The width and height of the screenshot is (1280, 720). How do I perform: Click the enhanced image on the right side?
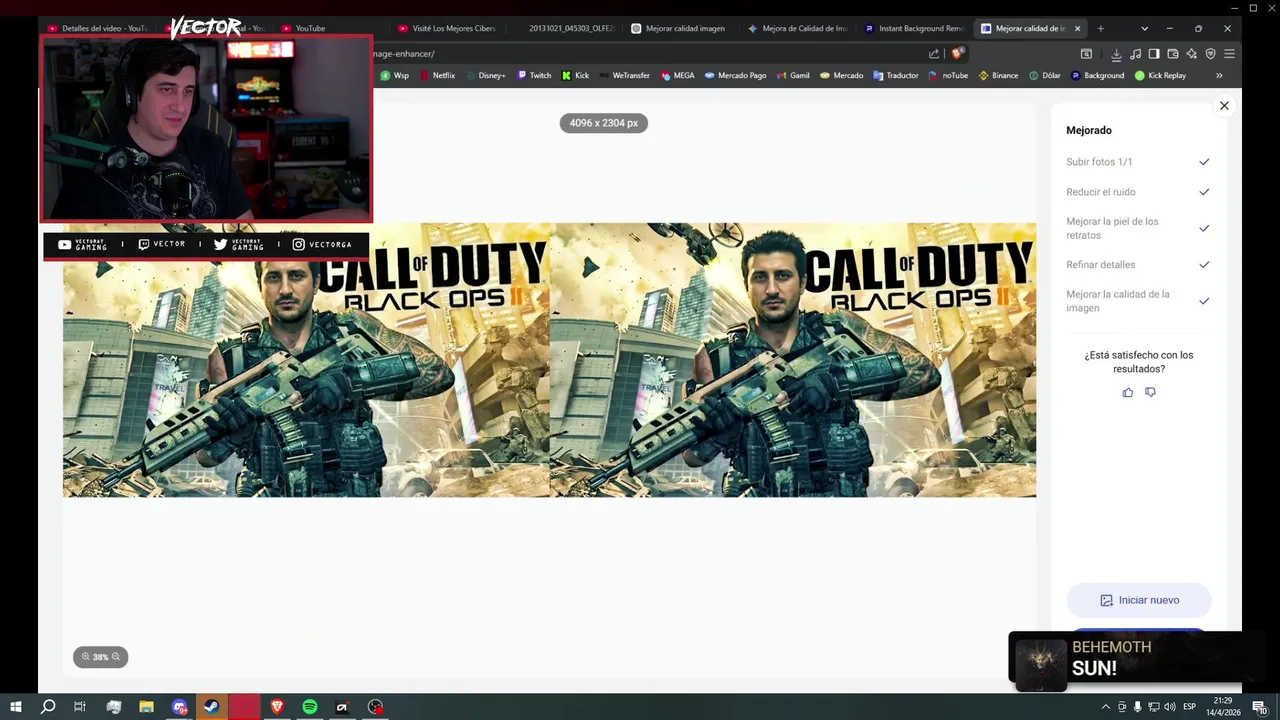(793, 360)
